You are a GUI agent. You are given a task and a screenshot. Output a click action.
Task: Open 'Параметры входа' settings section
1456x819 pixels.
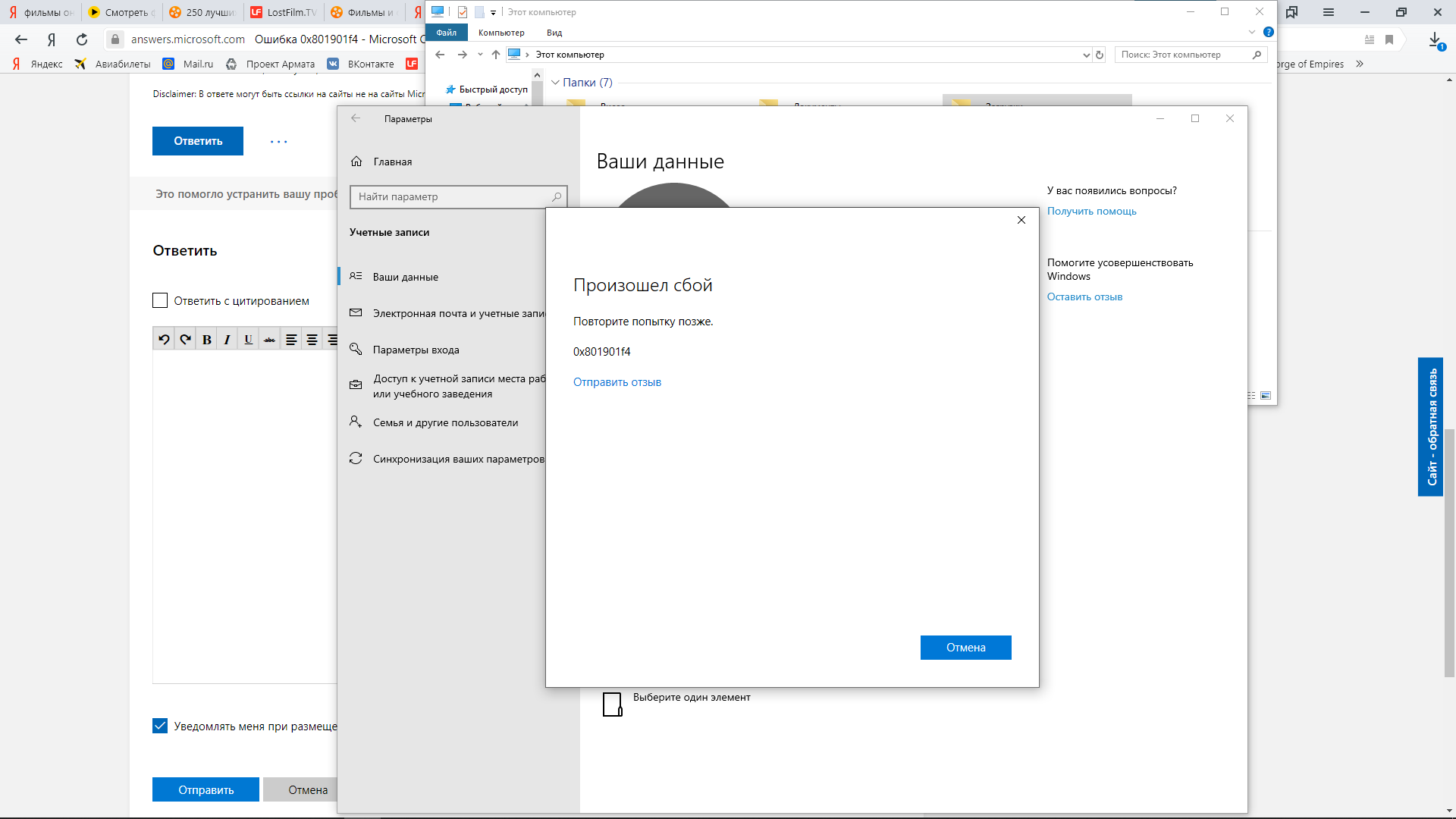pyautogui.click(x=416, y=350)
